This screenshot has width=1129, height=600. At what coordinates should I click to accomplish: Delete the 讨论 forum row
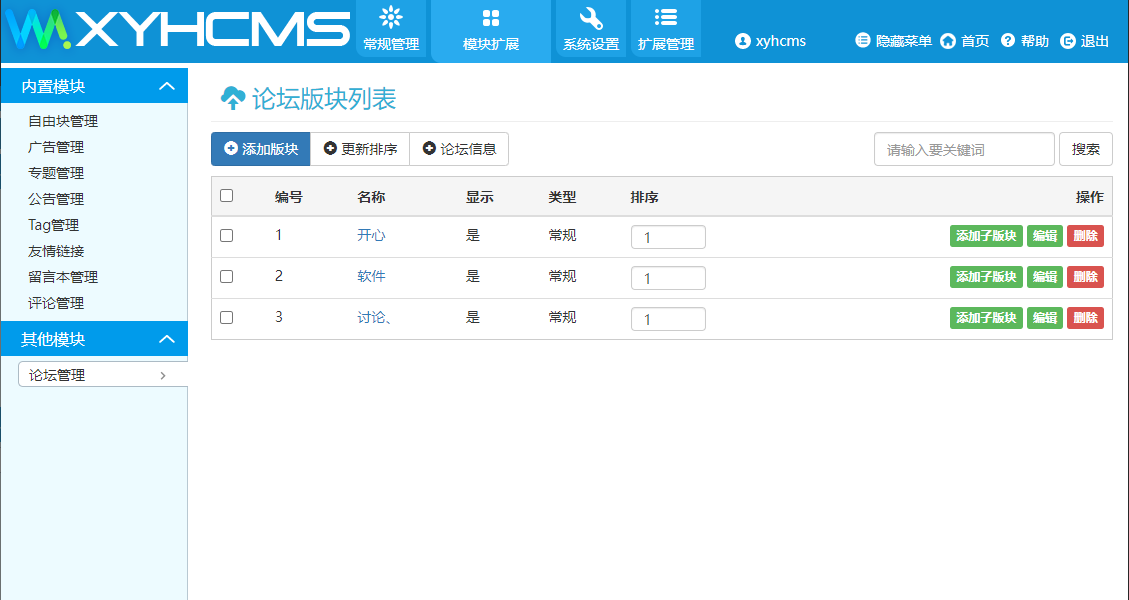[x=1085, y=318]
